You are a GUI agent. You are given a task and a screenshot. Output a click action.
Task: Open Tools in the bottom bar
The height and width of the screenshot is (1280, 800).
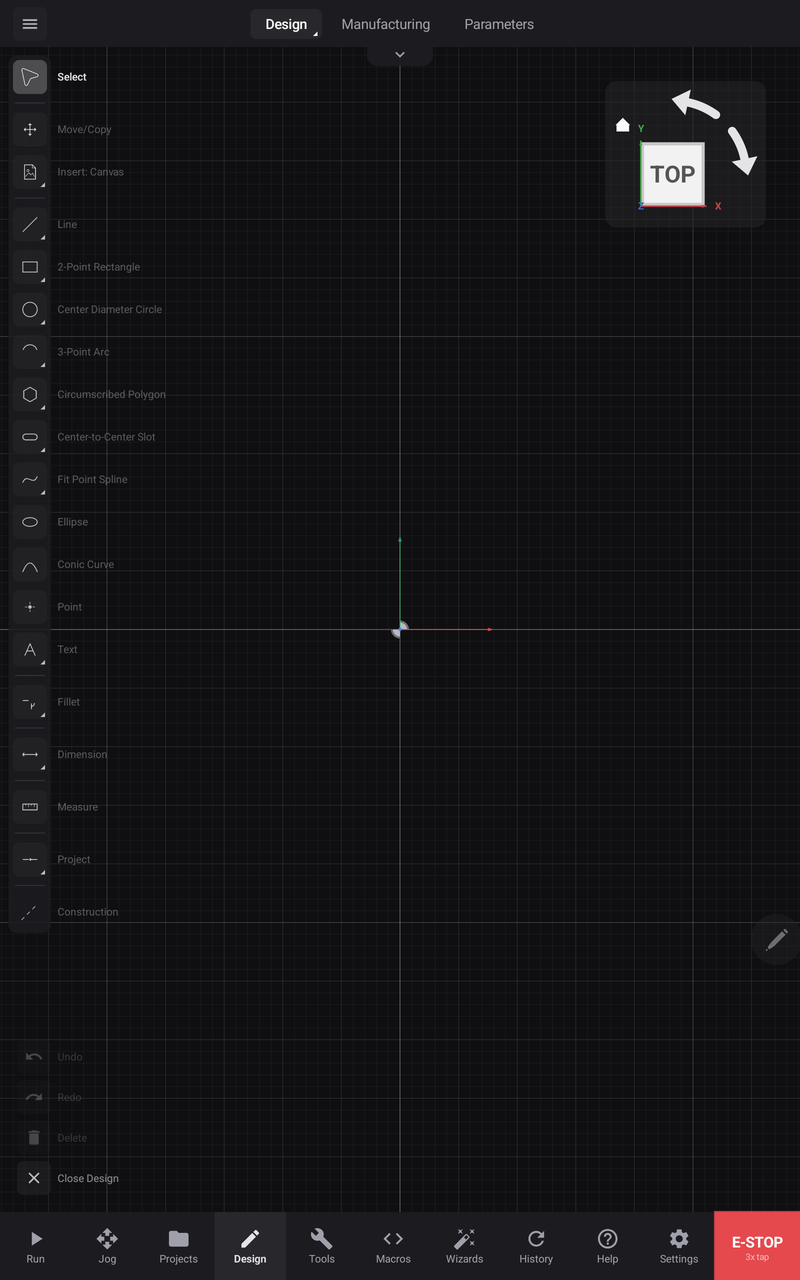(322, 1246)
